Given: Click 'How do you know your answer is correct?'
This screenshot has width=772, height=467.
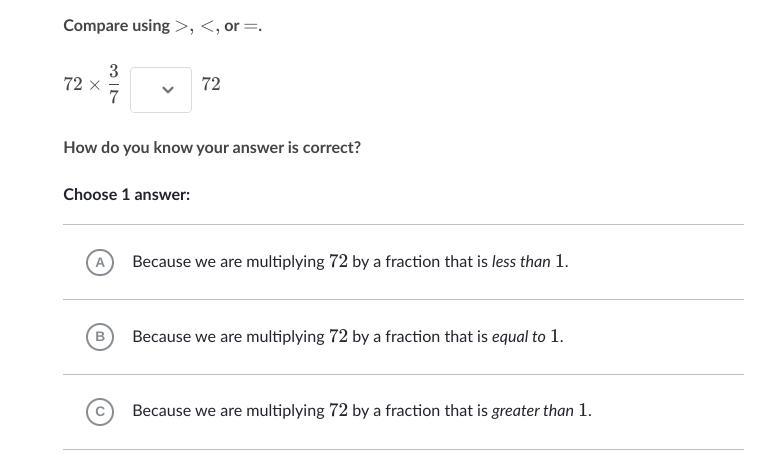Looking at the screenshot, I should (x=212, y=148).
